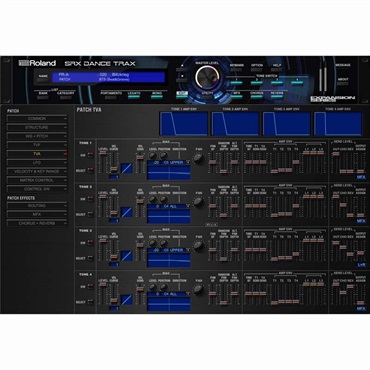Image resolution: width=370 pixels, height=370 pixels.
Task: Open the Routing effects page
Action: 37,206
